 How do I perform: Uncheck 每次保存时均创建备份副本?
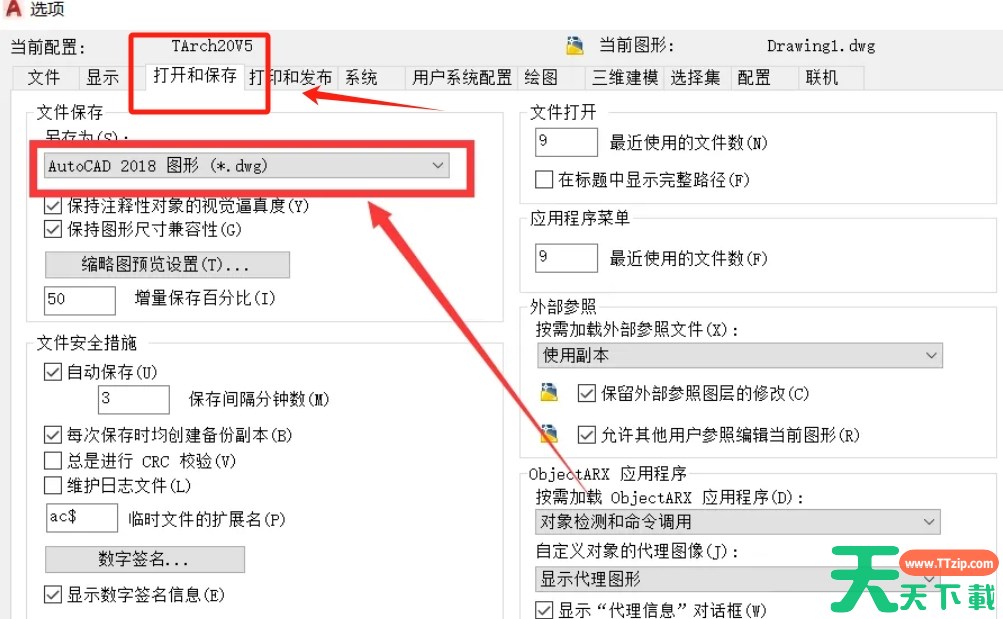[52, 435]
